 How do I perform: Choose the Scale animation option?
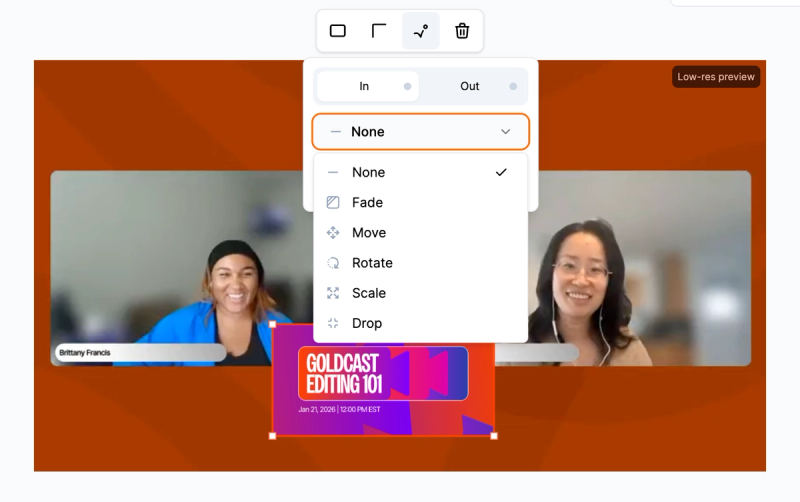[420, 293]
